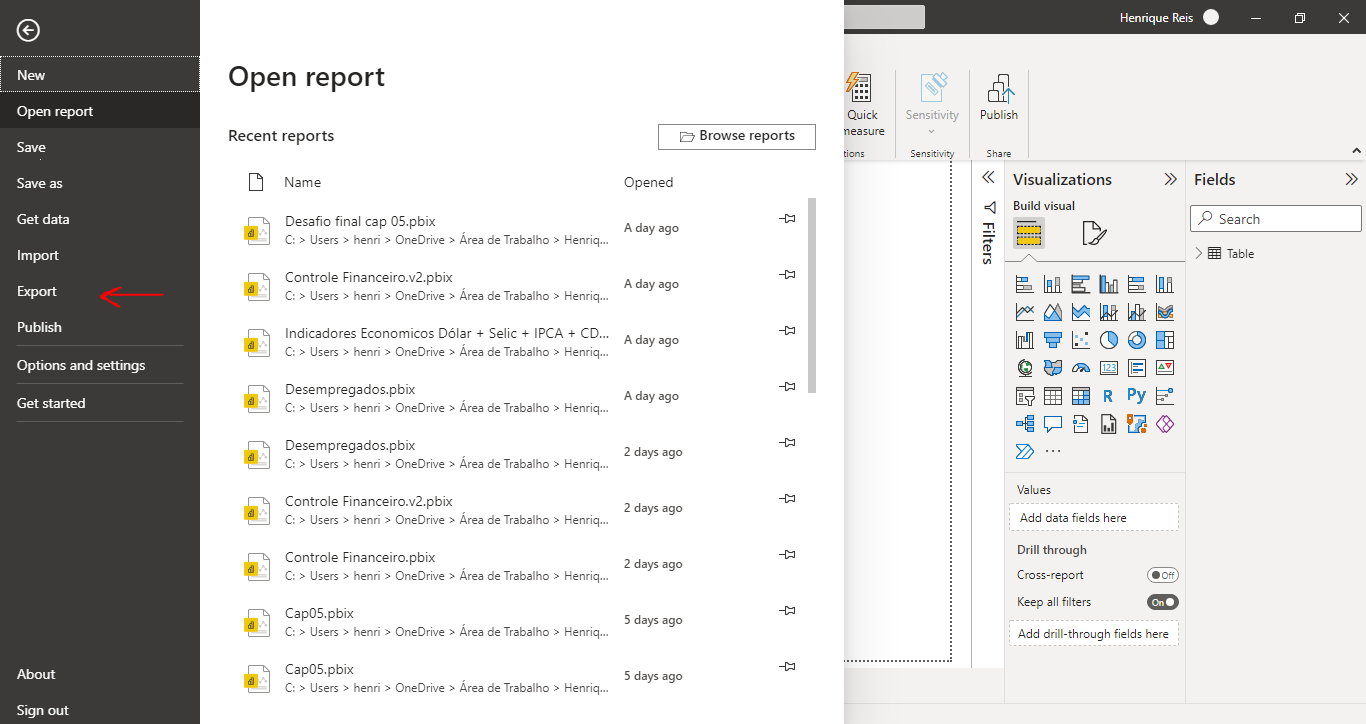The image size is (1366, 724).
Task: Open Indicadores Economicos Dólar recent report
Action: 446,340
